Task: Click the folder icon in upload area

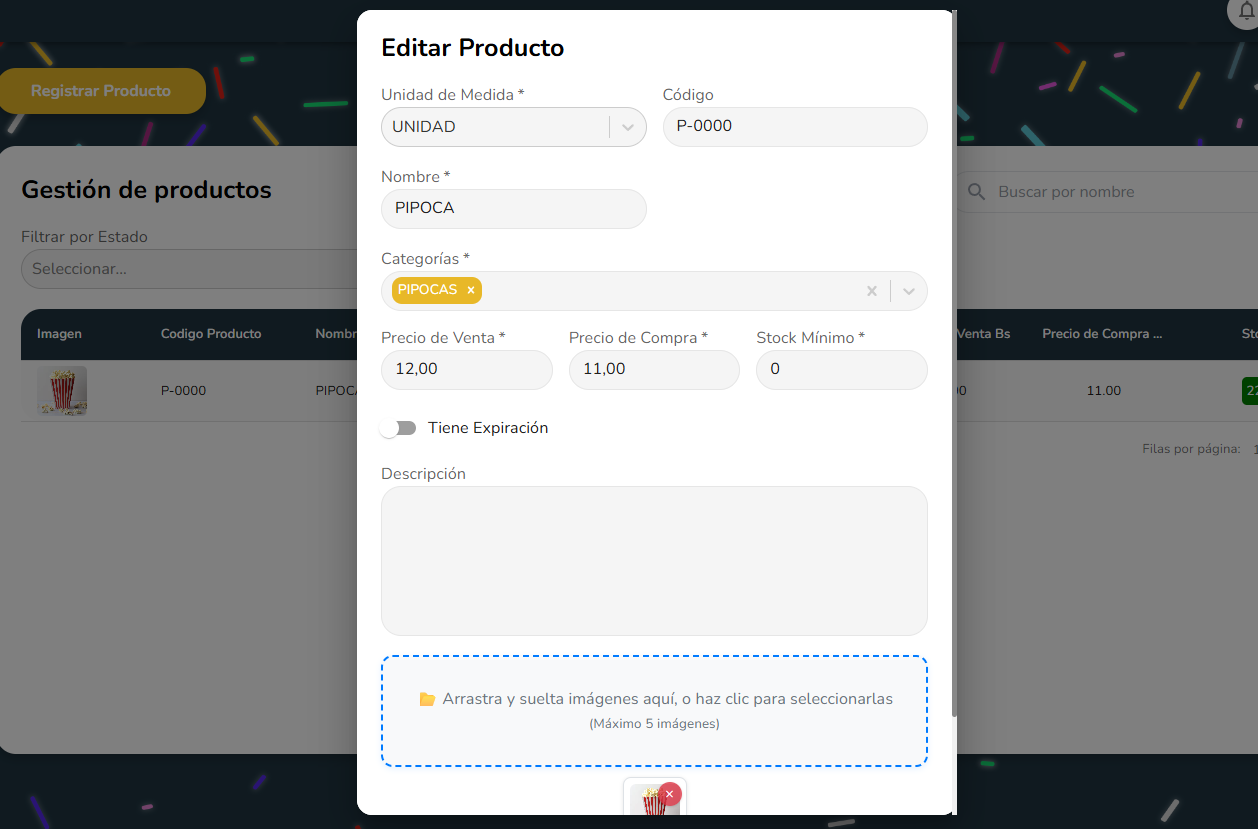Action: (427, 699)
